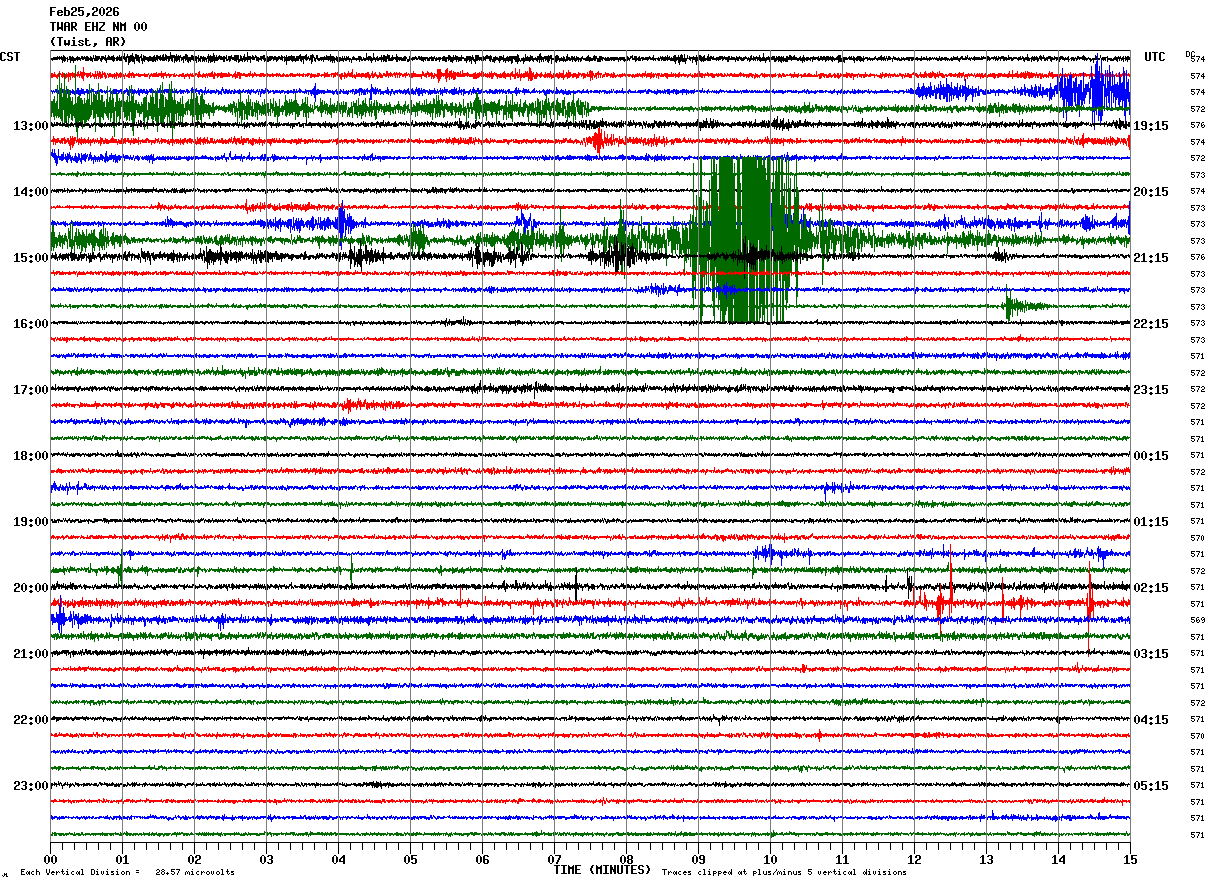Click the 19:15 UTC time label
The height and width of the screenshot is (886, 1210).
pyautogui.click(x=1150, y=126)
